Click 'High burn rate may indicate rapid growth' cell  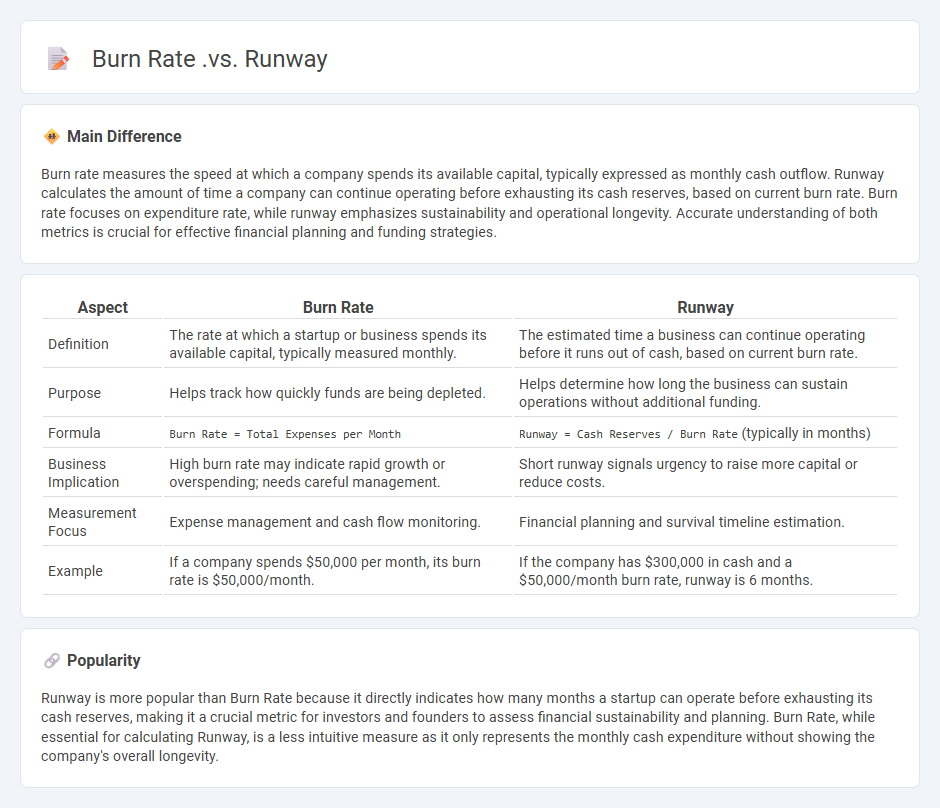(x=307, y=473)
